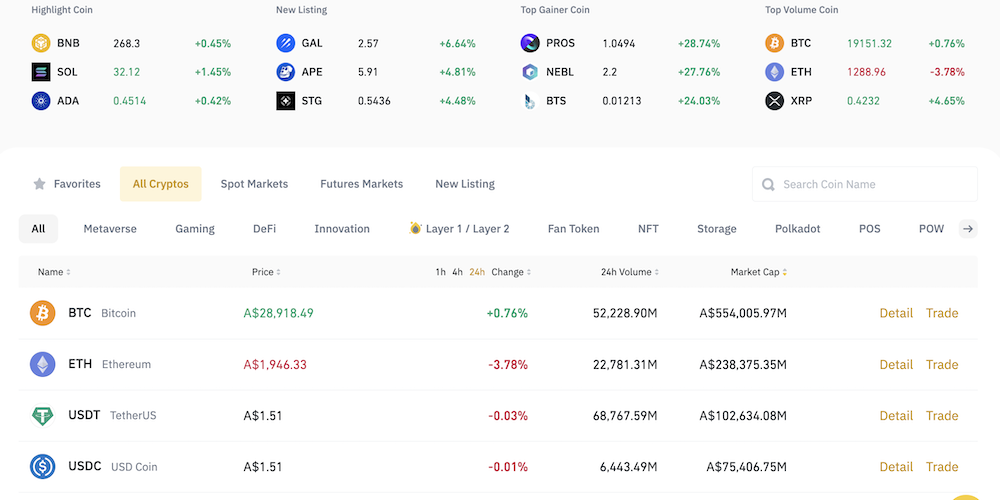Switch to the Spot Markets tab
This screenshot has height=500, width=1000.
pos(254,184)
